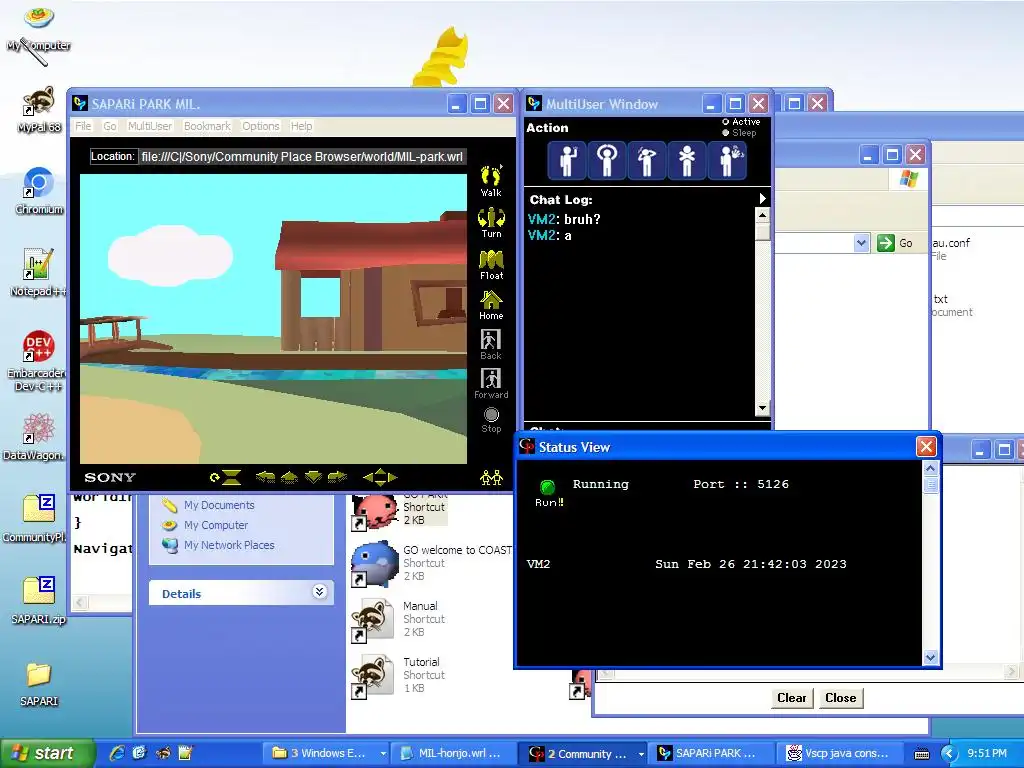Click the Clear button
The image size is (1024, 768).
point(792,697)
